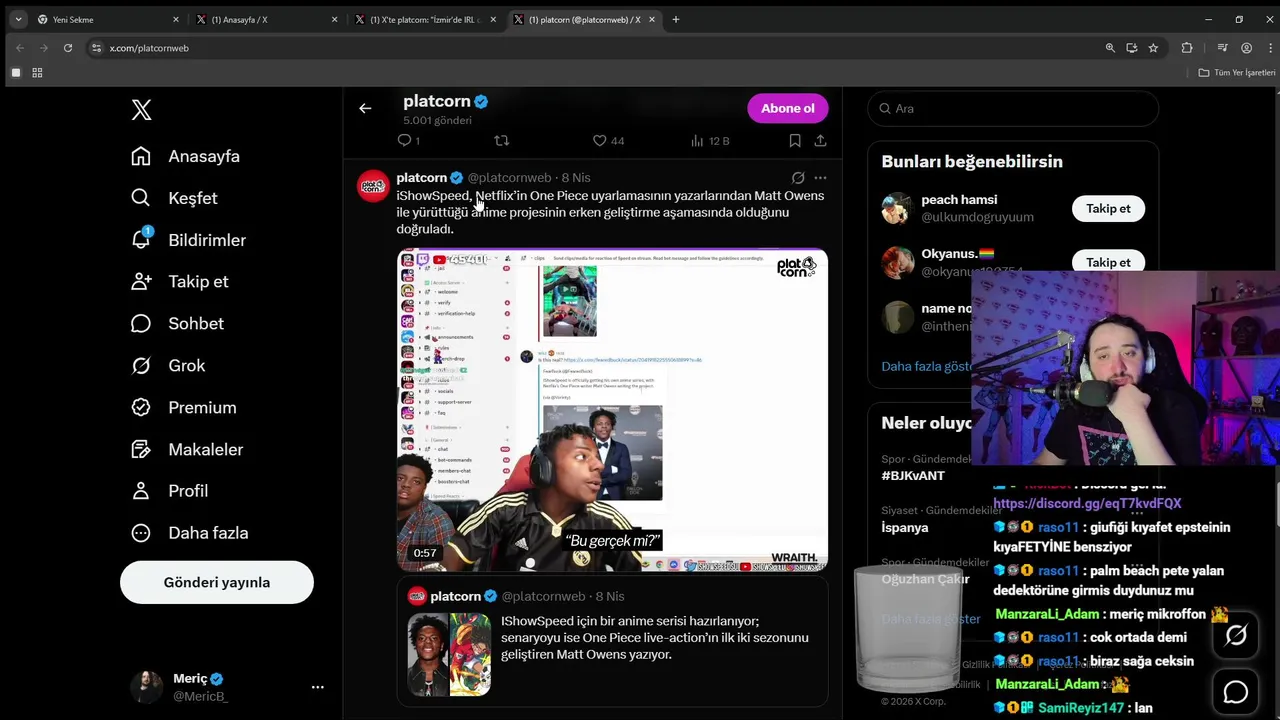Open a new browser tab
Screen dimensions: 1280x720
tap(676, 19)
